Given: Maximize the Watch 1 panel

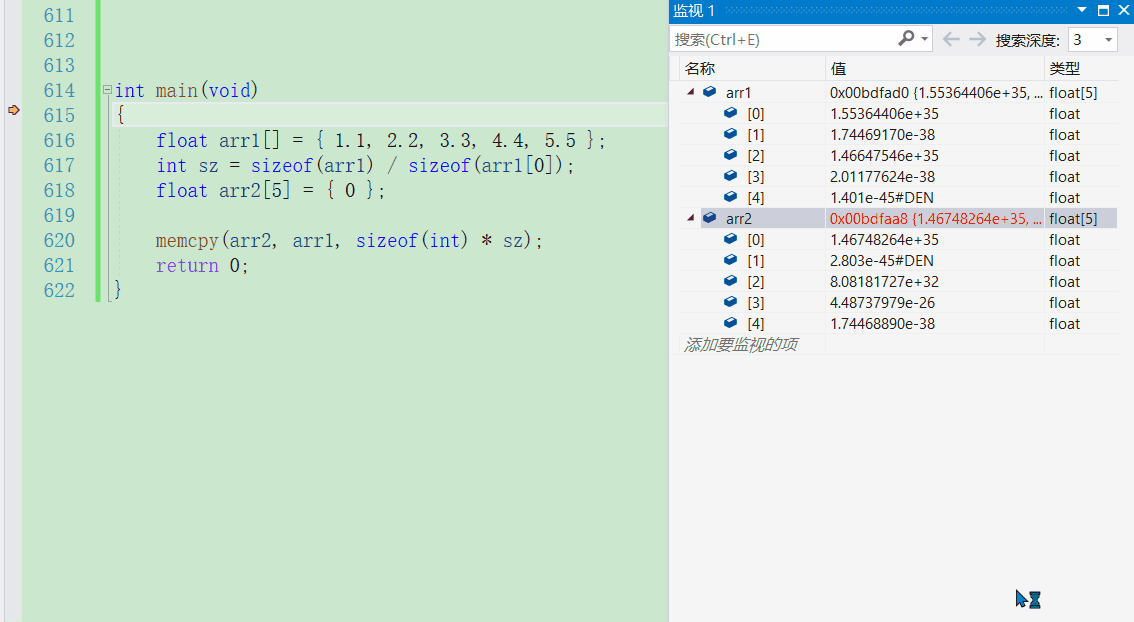Looking at the screenshot, I should click(1103, 10).
